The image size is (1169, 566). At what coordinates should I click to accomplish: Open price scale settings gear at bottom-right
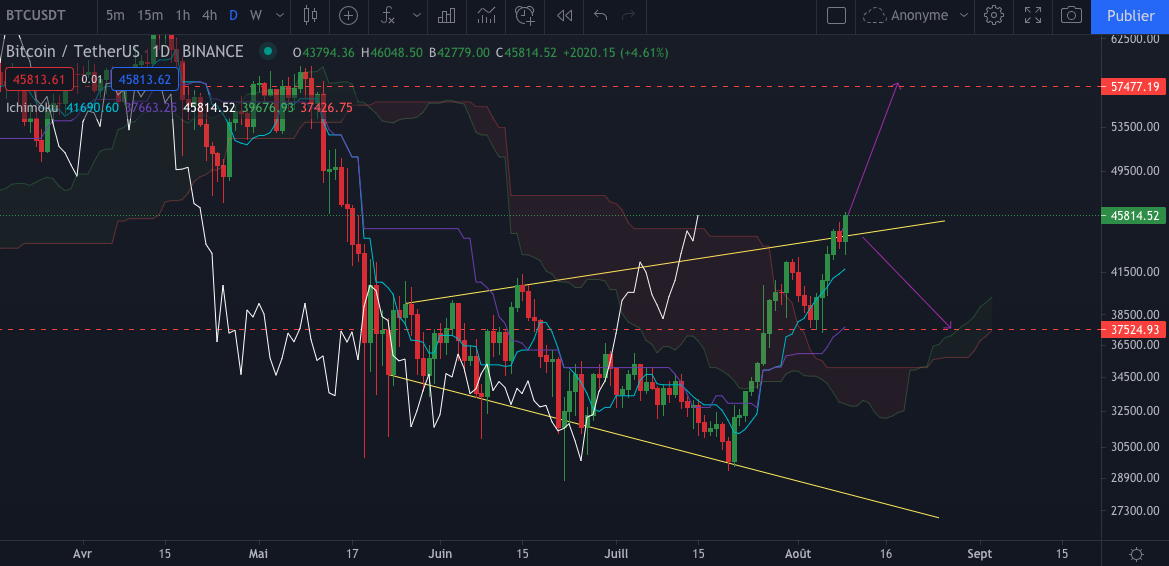click(1136, 553)
